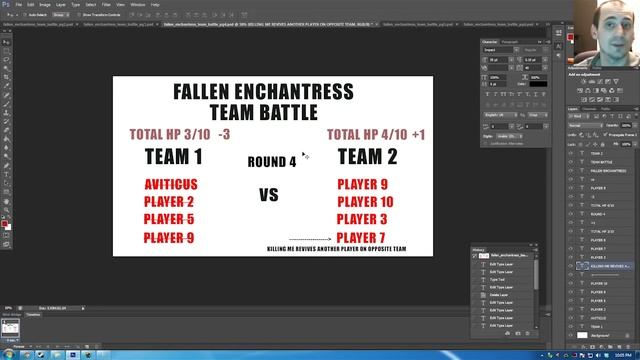The height and width of the screenshot is (360, 640).
Task: Select the Hand tool
Action: (6, 202)
